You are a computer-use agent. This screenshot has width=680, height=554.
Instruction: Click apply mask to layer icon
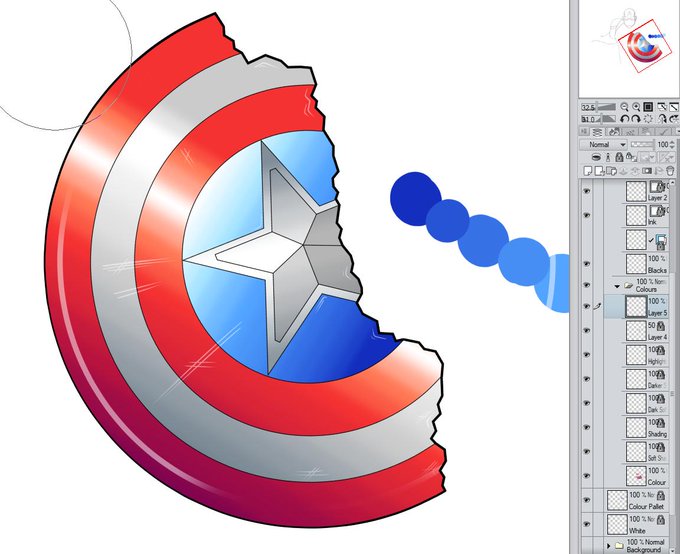tap(658, 170)
